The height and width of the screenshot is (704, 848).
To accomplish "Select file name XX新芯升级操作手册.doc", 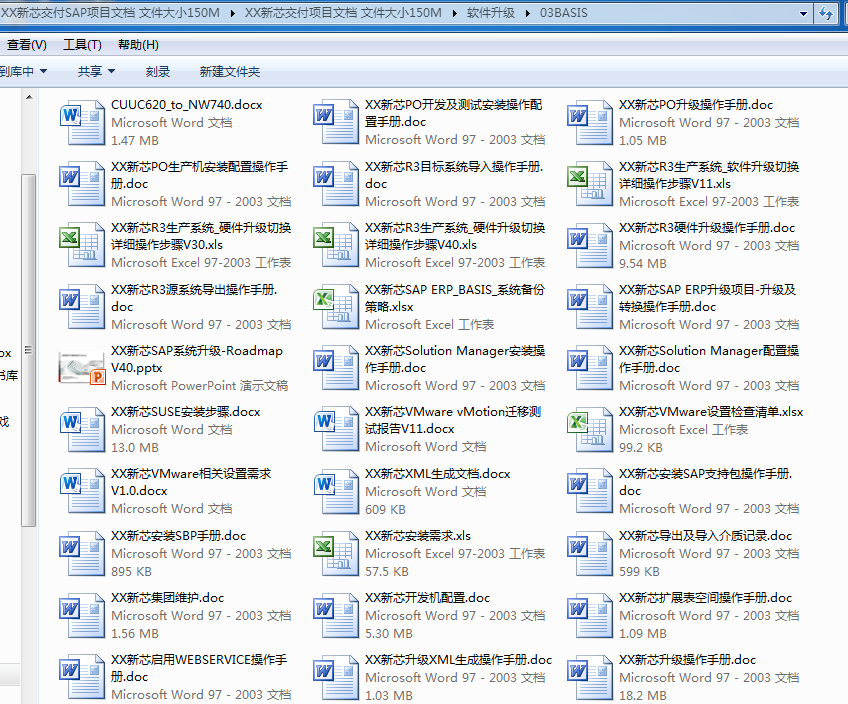I will pos(687,660).
